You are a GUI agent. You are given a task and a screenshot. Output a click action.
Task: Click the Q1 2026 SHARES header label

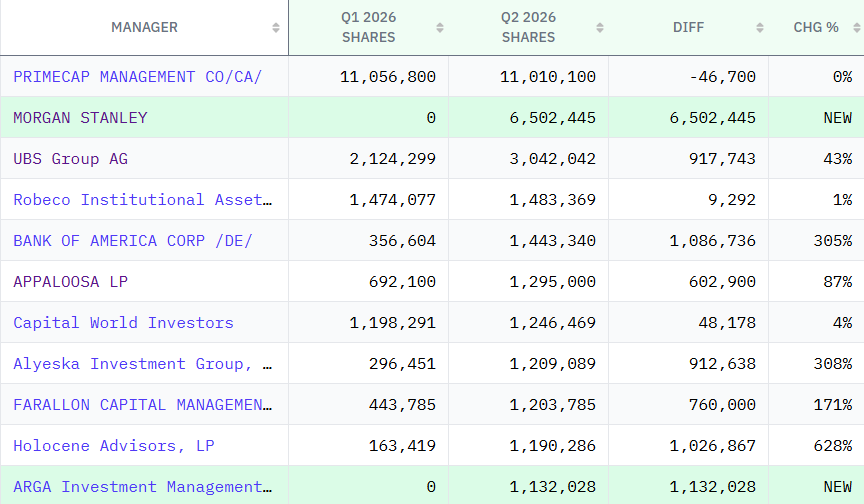pos(369,28)
